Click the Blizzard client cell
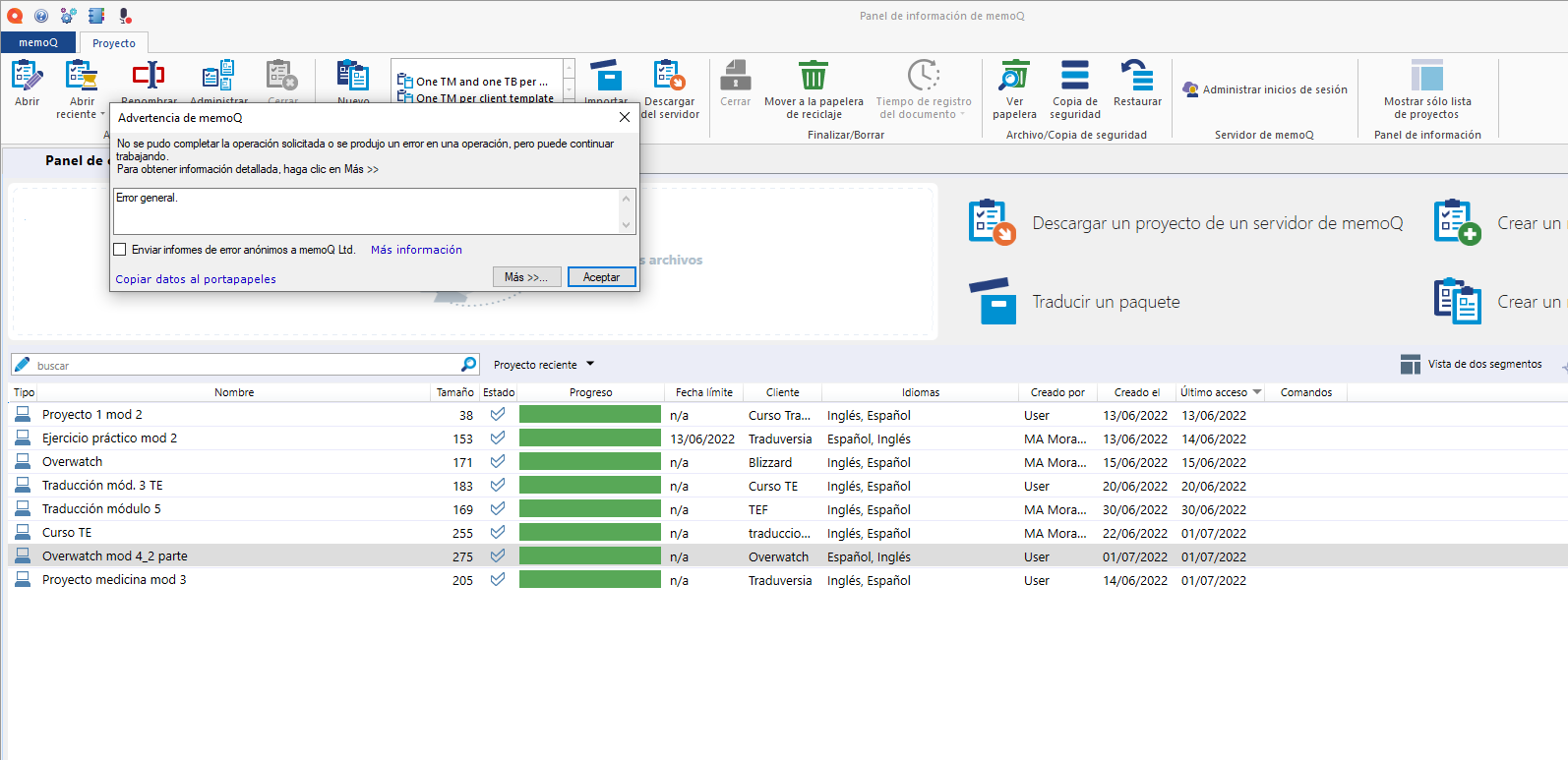The height and width of the screenshot is (760, 1568). (x=770, y=462)
